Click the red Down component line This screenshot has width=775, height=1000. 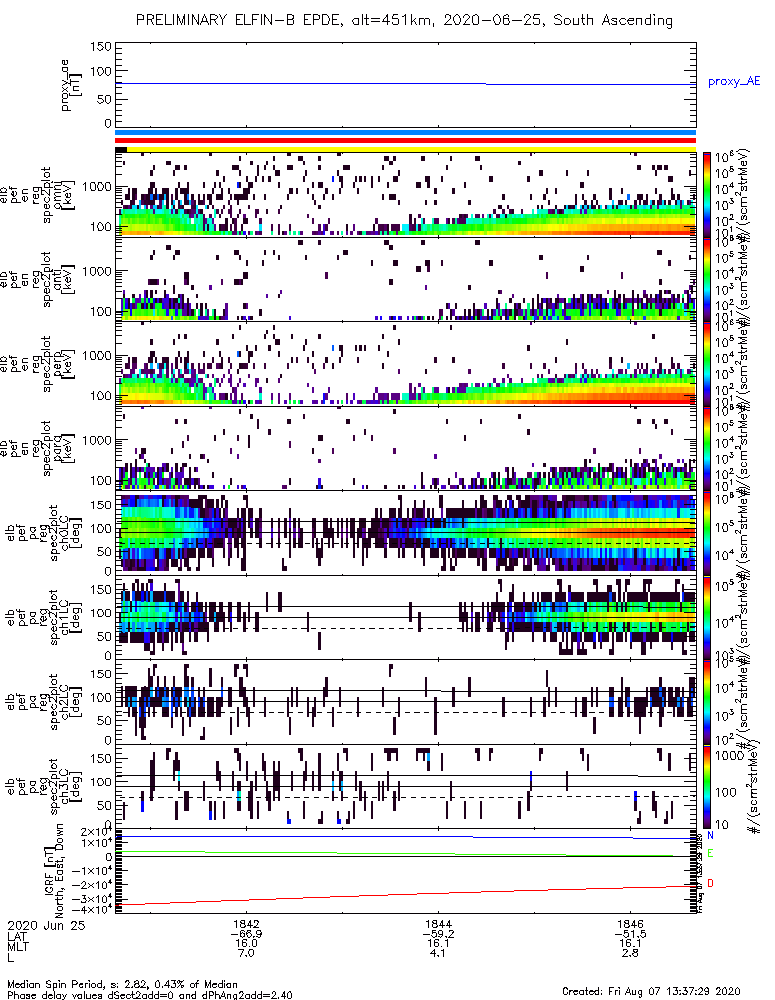pyautogui.click(x=406, y=894)
